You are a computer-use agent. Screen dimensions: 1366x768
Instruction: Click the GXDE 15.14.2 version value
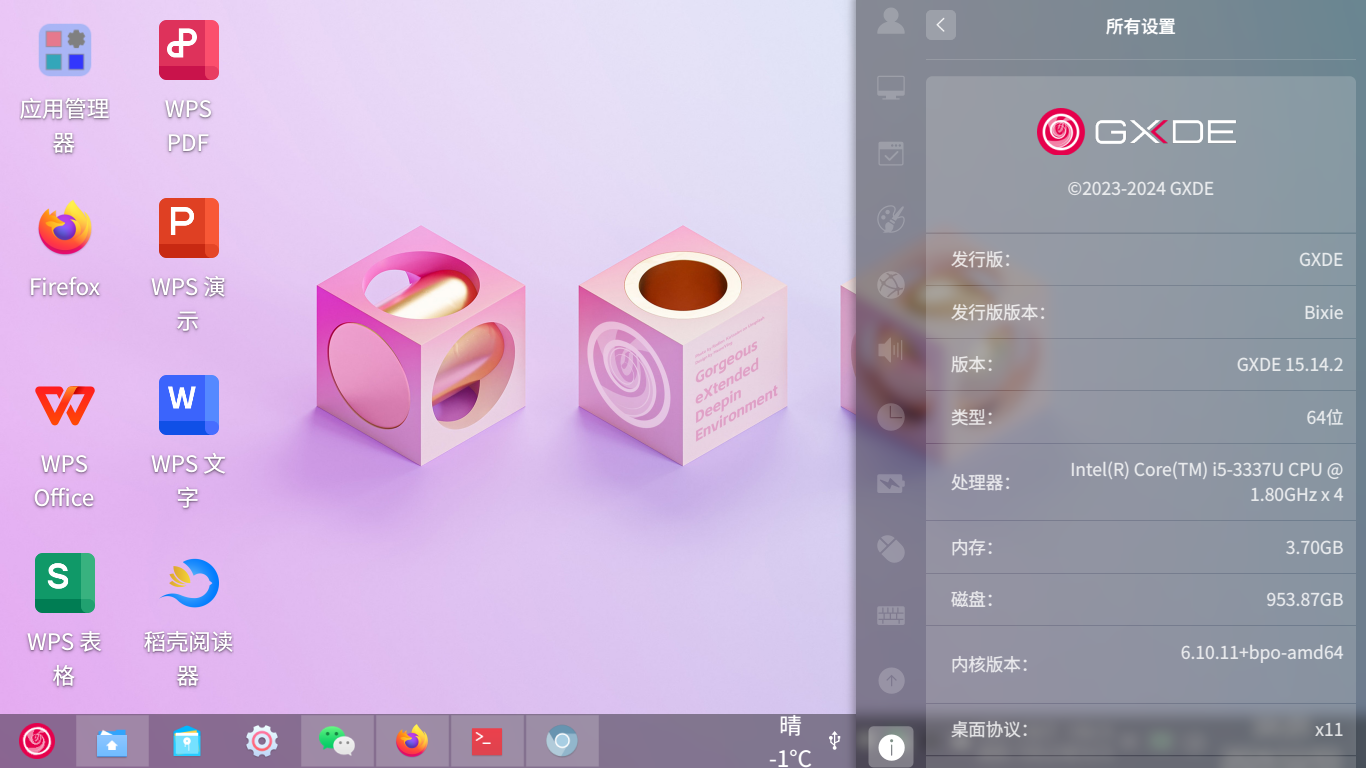tap(1290, 364)
